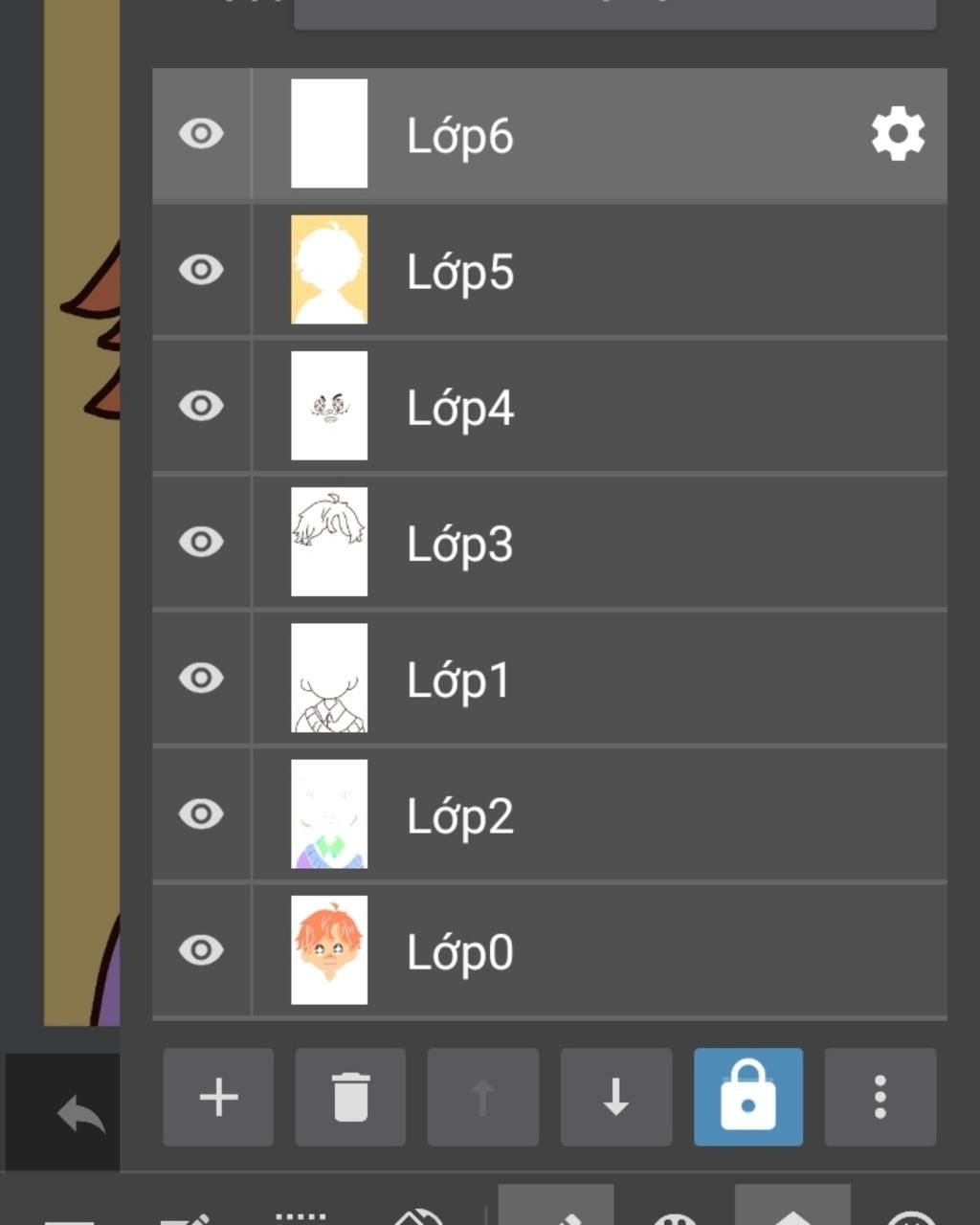Toggle visibility of the Lớp3 layer
The height and width of the screenshot is (1225, 980).
point(201,542)
